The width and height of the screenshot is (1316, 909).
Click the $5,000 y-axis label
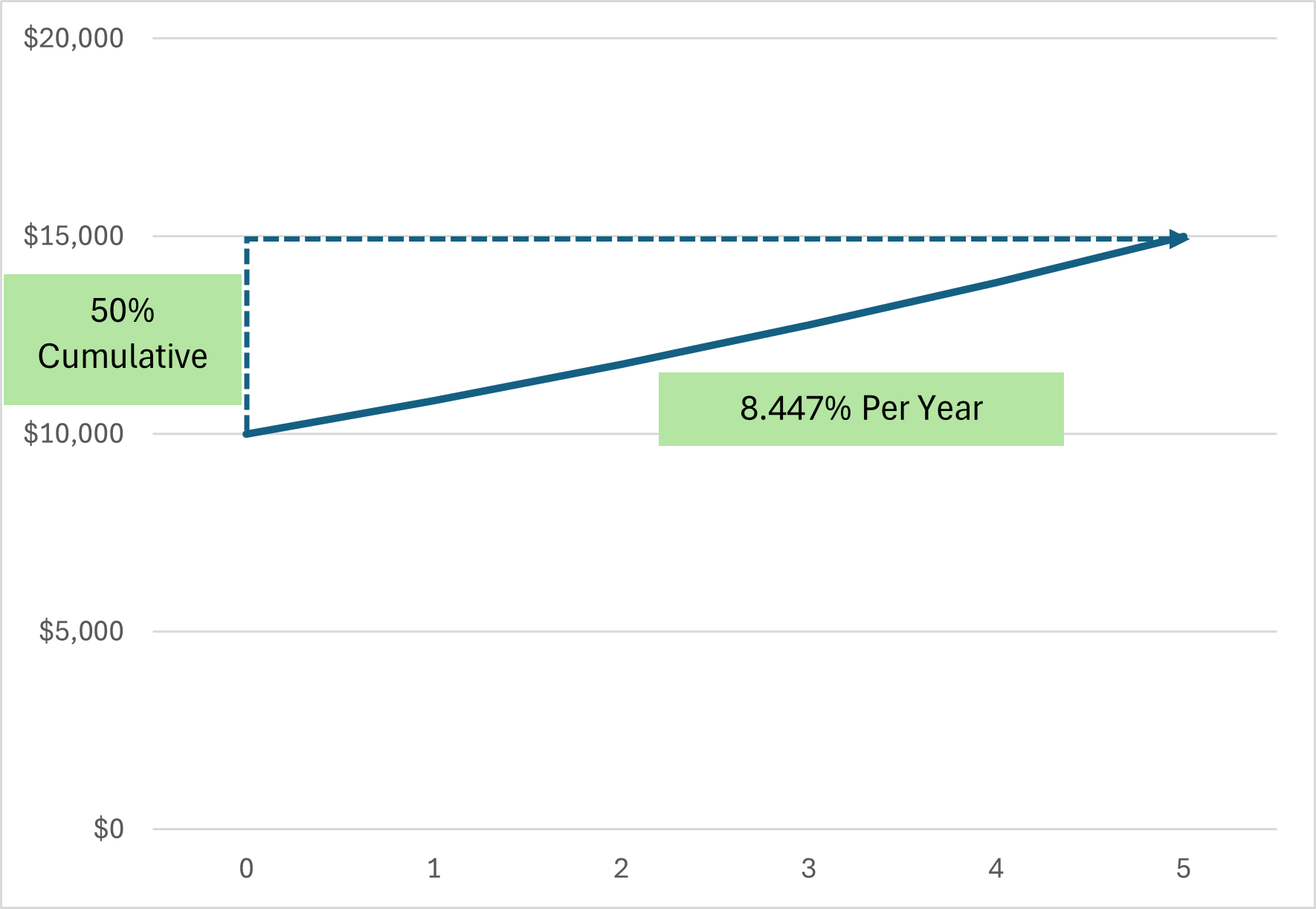tap(81, 631)
